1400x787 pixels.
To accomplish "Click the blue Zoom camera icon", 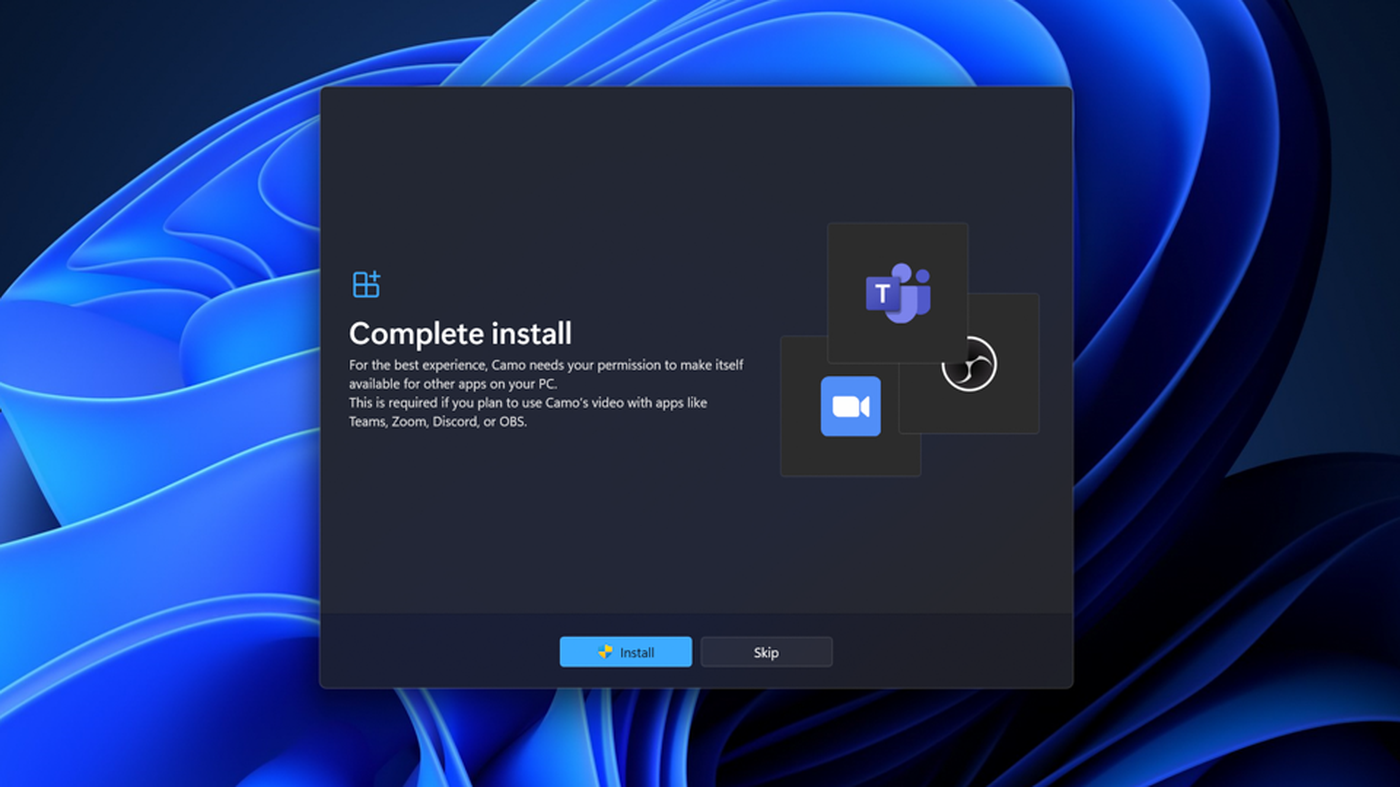I will tap(850, 406).
